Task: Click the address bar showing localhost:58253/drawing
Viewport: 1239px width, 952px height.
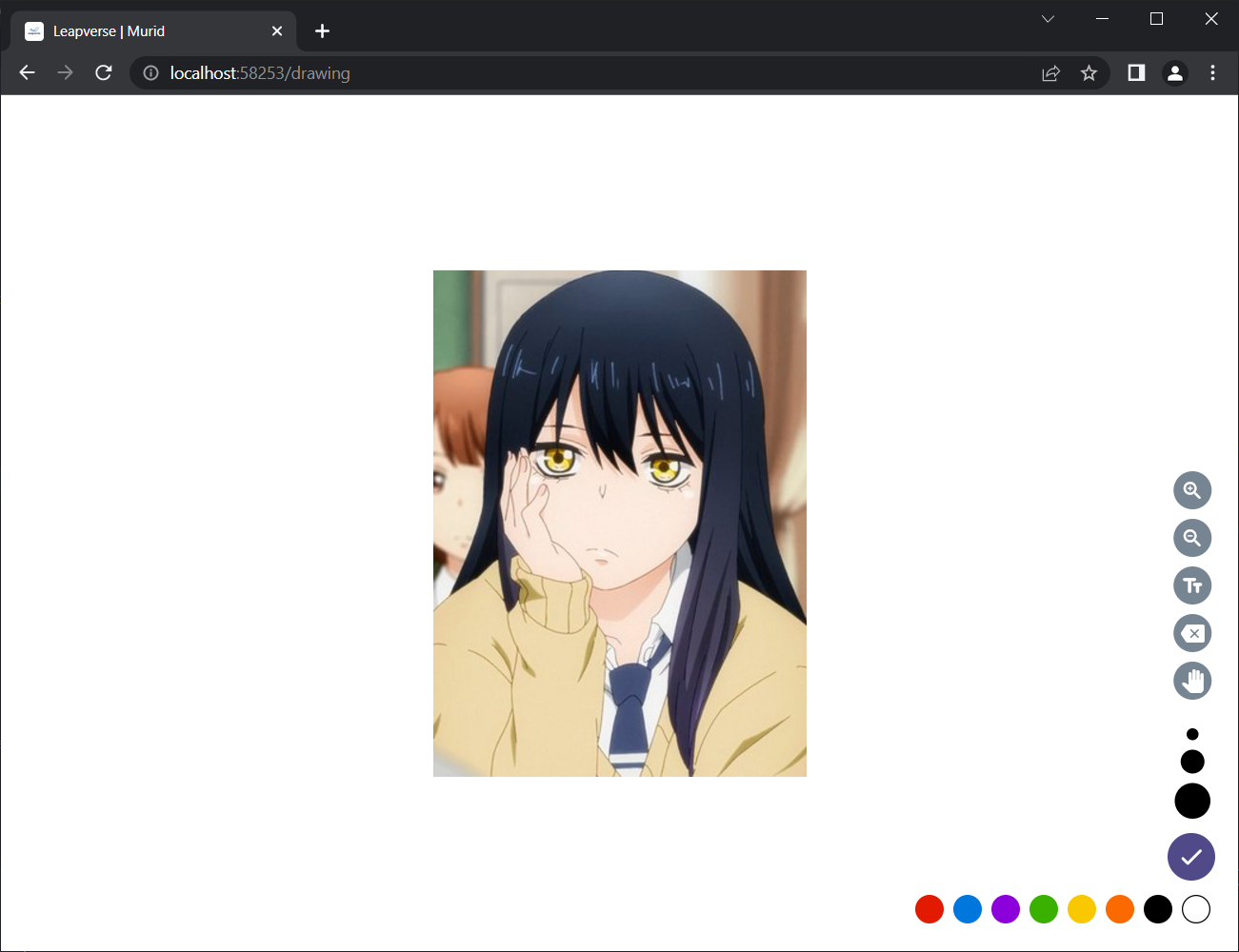Action: point(619,73)
